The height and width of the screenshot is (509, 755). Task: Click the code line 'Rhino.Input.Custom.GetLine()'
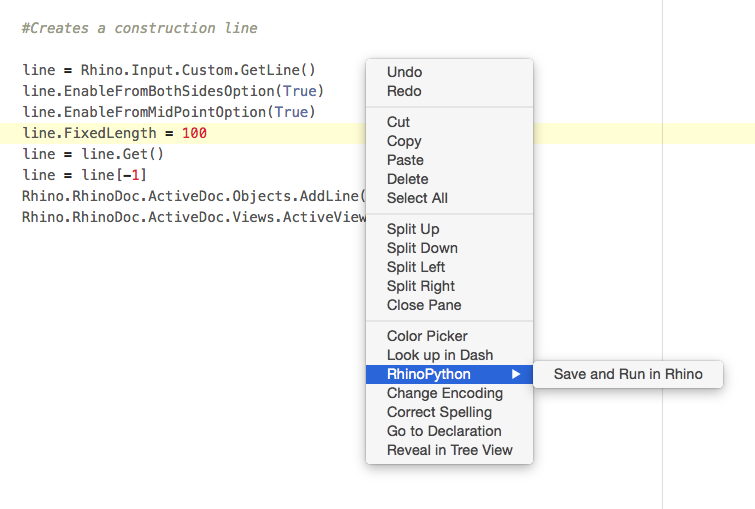point(198,70)
